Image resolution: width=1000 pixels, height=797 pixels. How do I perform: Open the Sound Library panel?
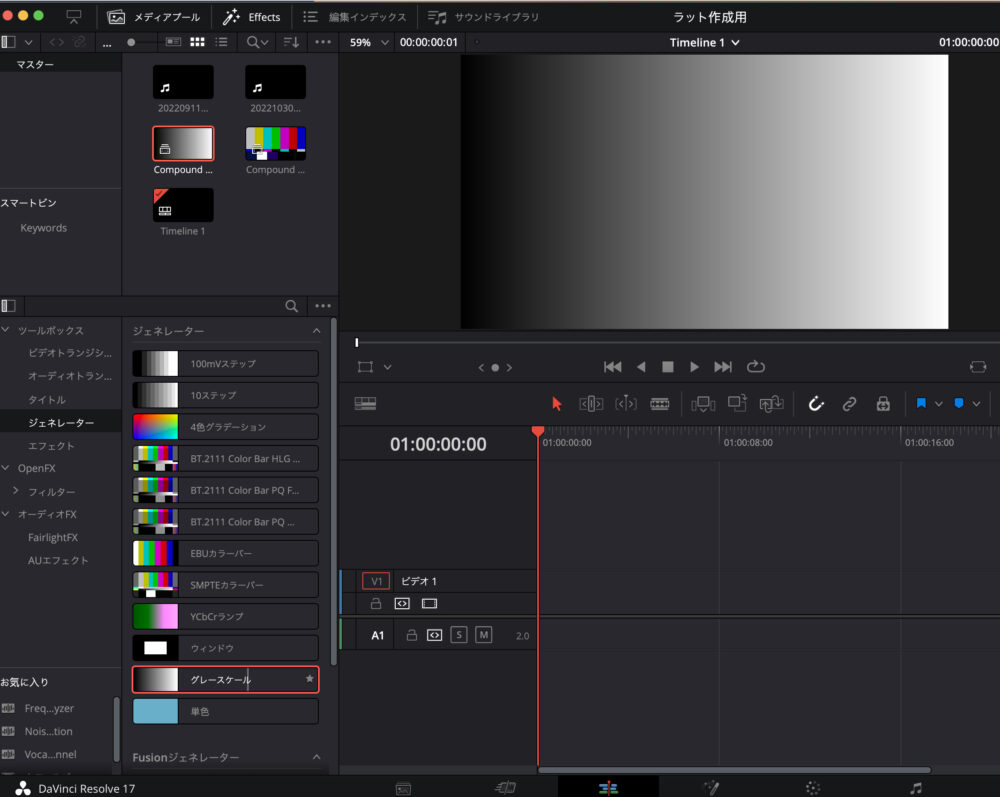click(x=483, y=17)
